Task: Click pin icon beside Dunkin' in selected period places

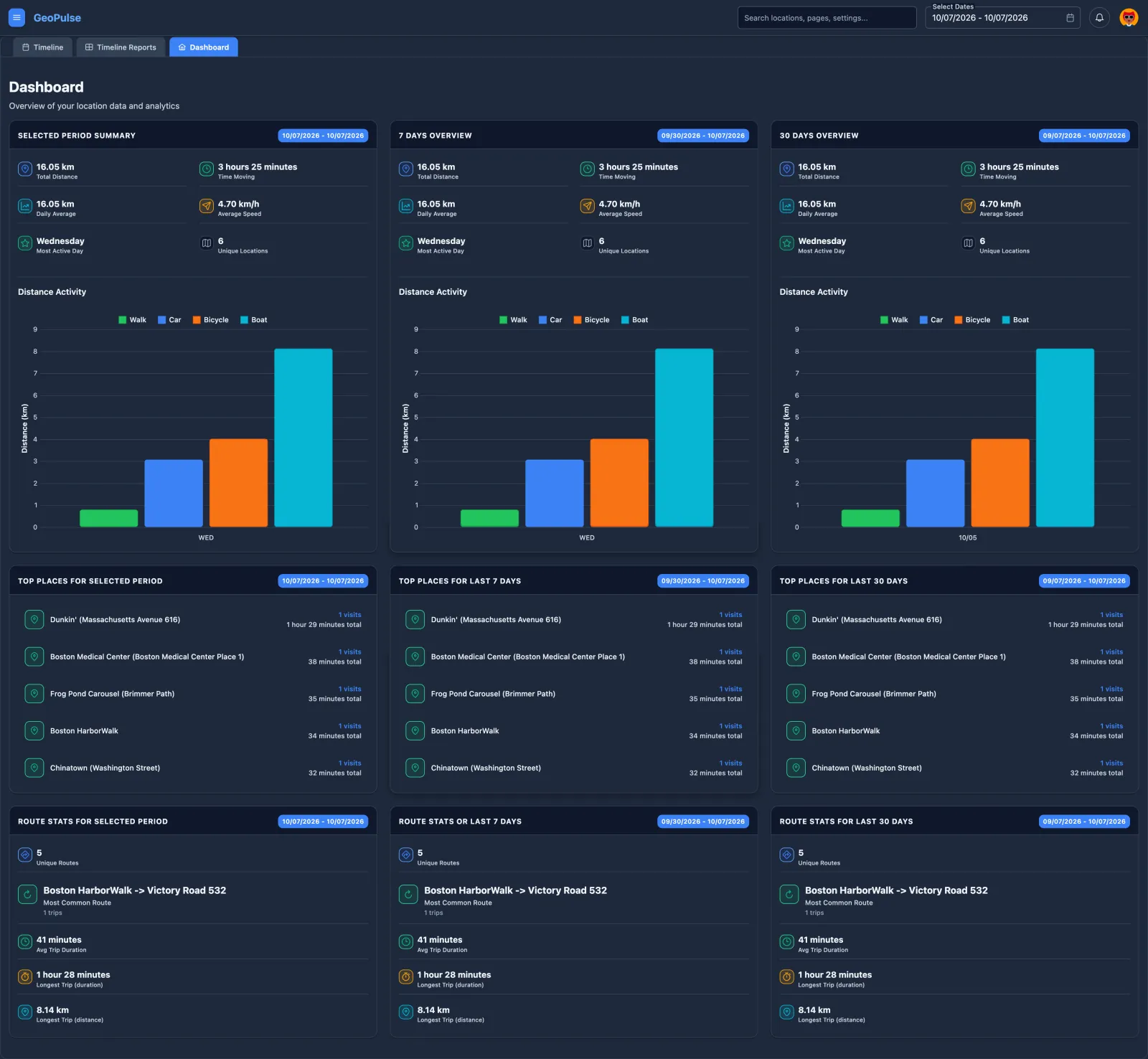Action: tap(34, 619)
